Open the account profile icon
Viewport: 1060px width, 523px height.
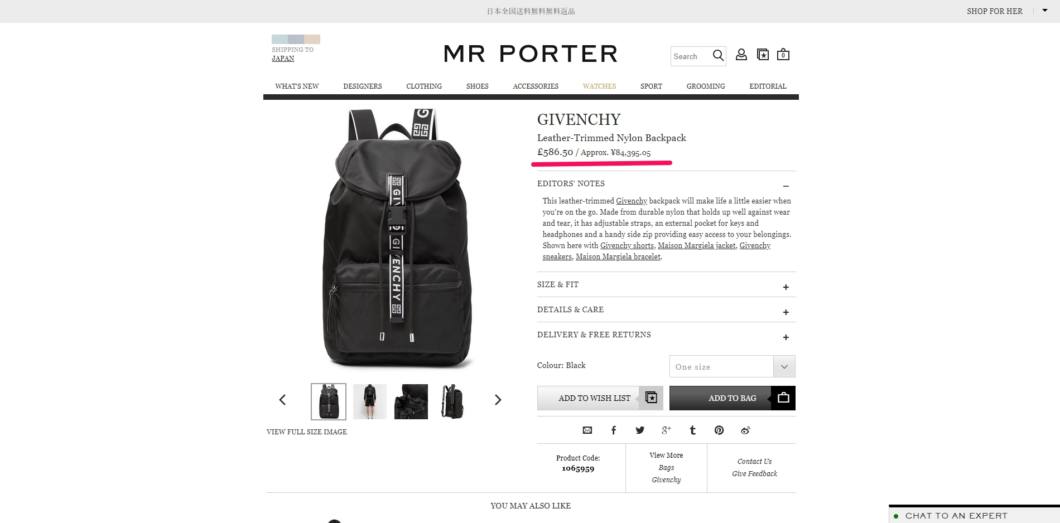[x=741, y=55]
